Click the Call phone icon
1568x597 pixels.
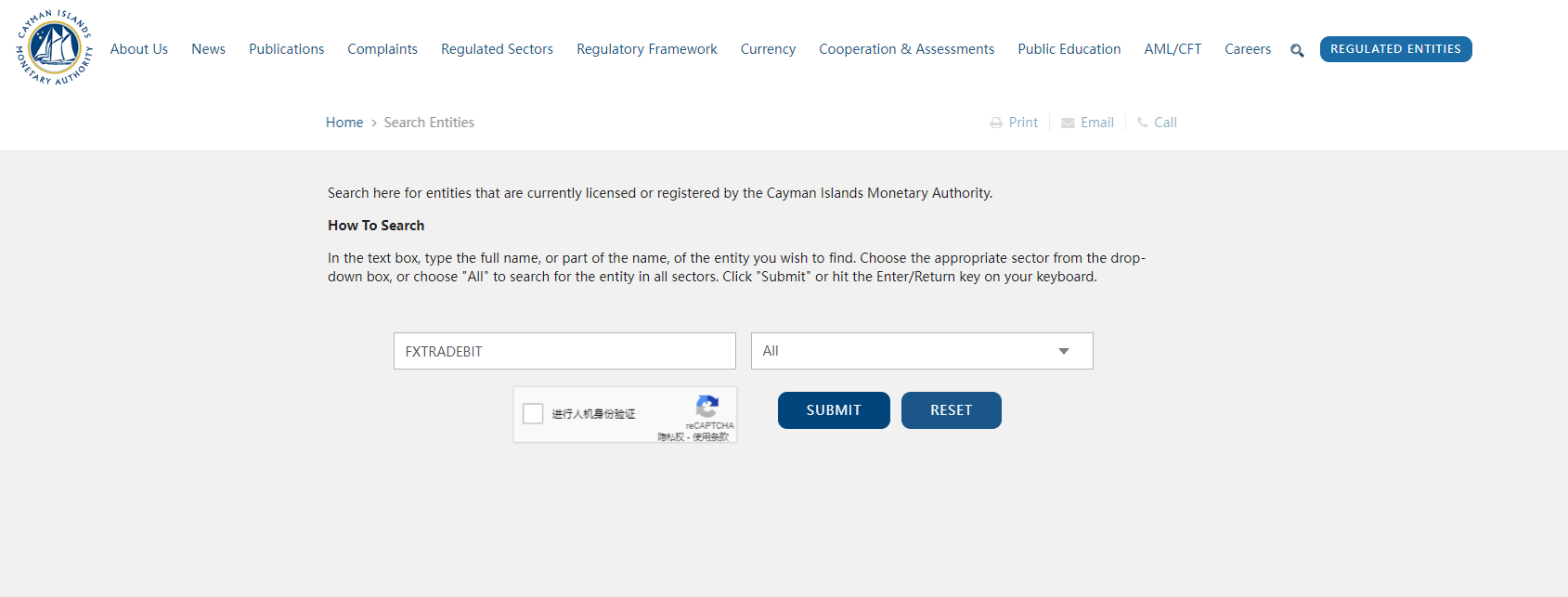click(x=1143, y=123)
